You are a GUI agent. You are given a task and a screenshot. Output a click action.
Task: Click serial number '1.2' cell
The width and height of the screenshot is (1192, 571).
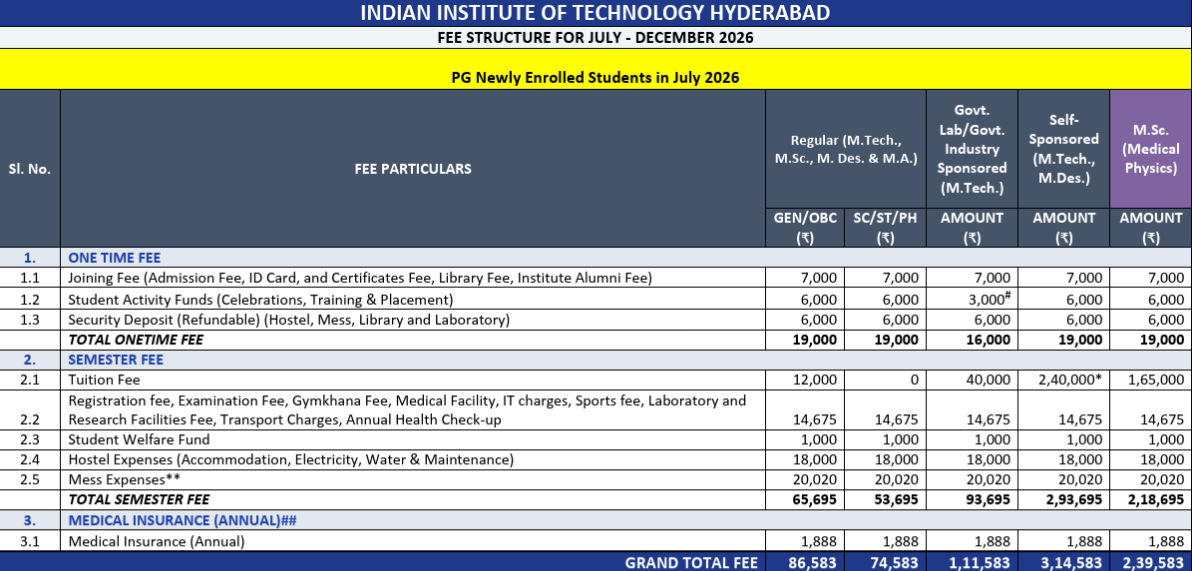pyautogui.click(x=30, y=300)
